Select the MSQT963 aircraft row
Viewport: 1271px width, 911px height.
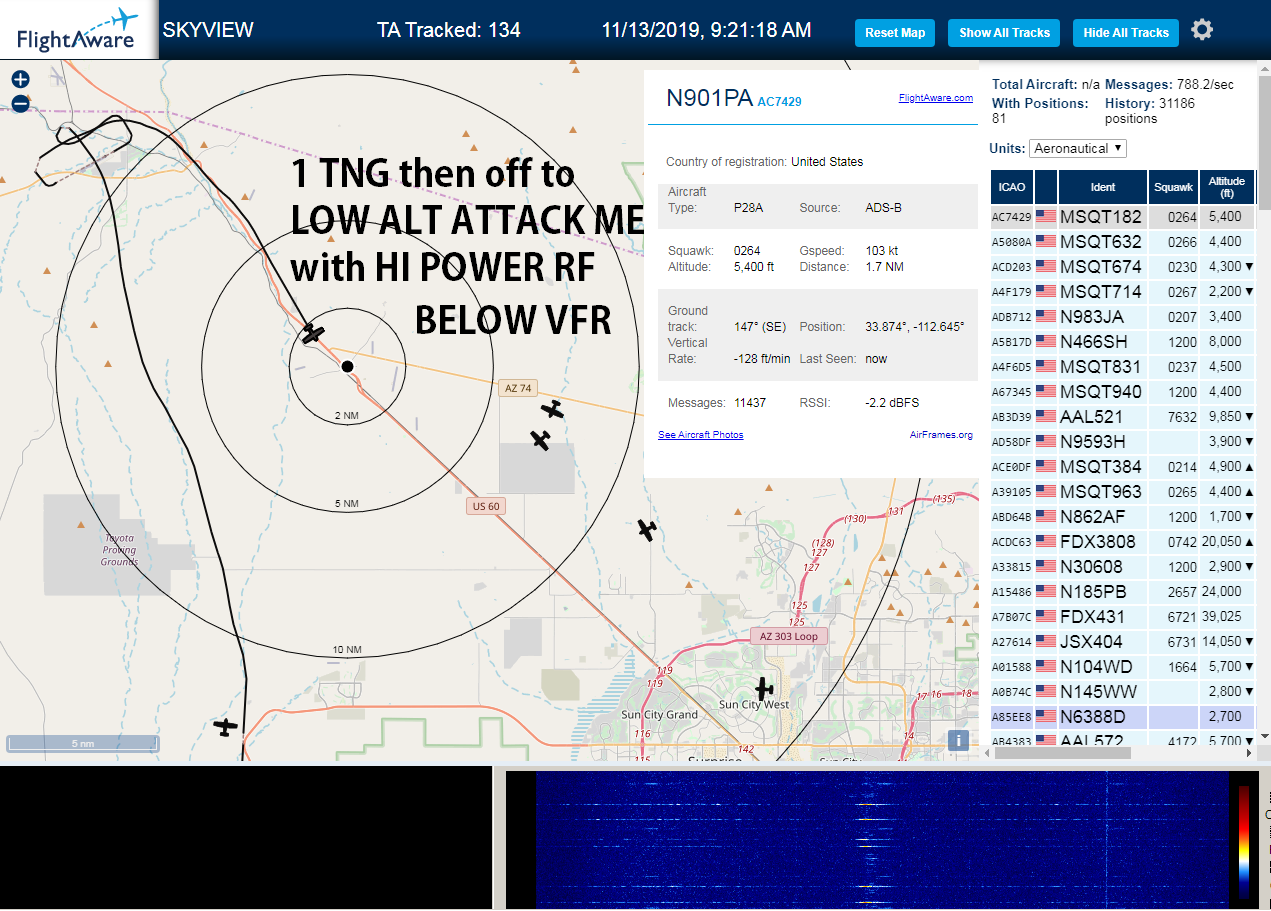coord(1123,491)
